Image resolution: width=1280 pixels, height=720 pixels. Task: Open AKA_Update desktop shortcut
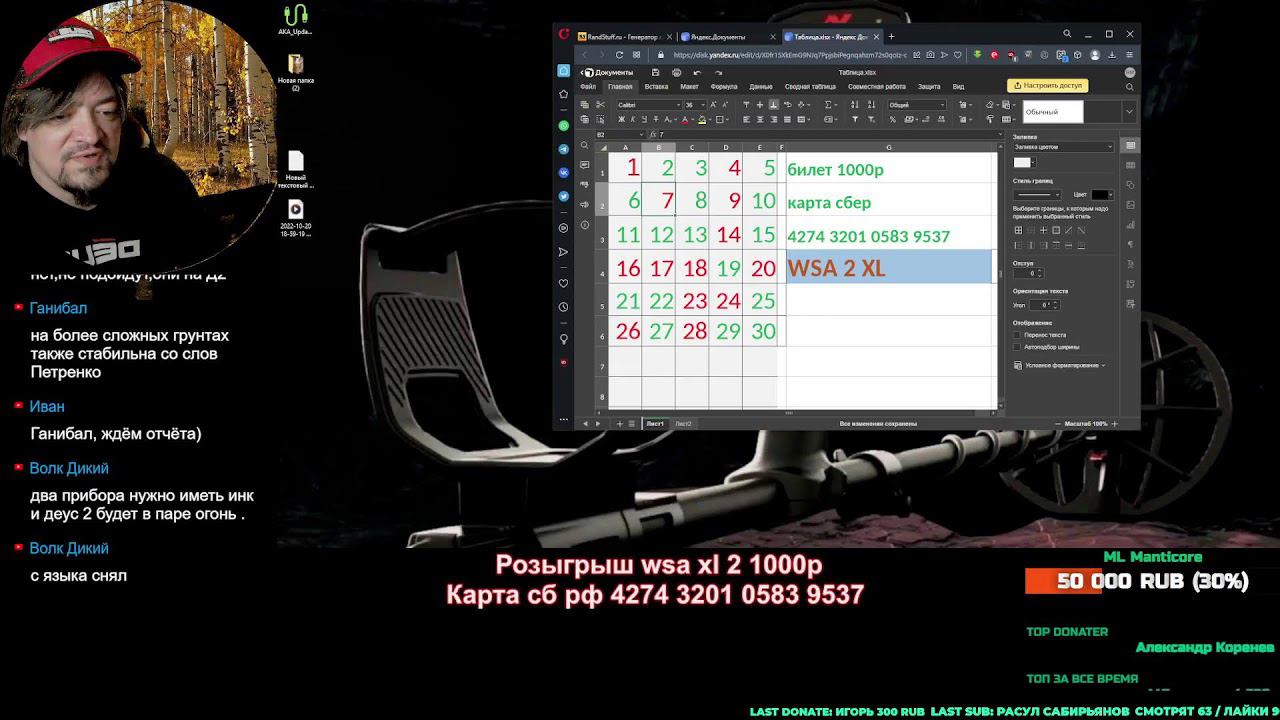(295, 19)
